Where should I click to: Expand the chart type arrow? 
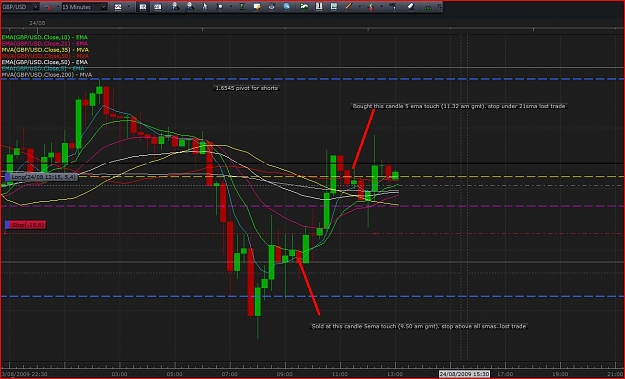(x=129, y=7)
